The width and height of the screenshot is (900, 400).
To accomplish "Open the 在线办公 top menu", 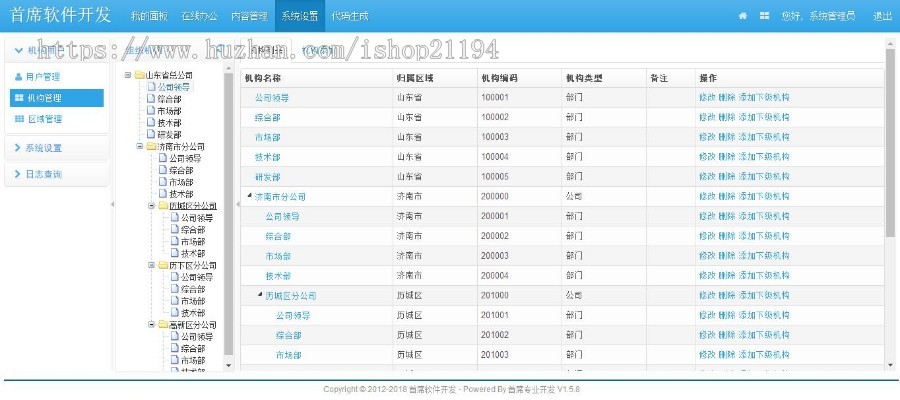I will (199, 16).
